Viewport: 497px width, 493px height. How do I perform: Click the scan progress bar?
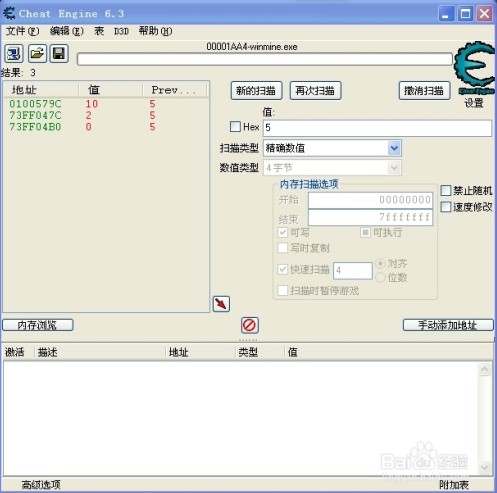[x=265, y=60]
